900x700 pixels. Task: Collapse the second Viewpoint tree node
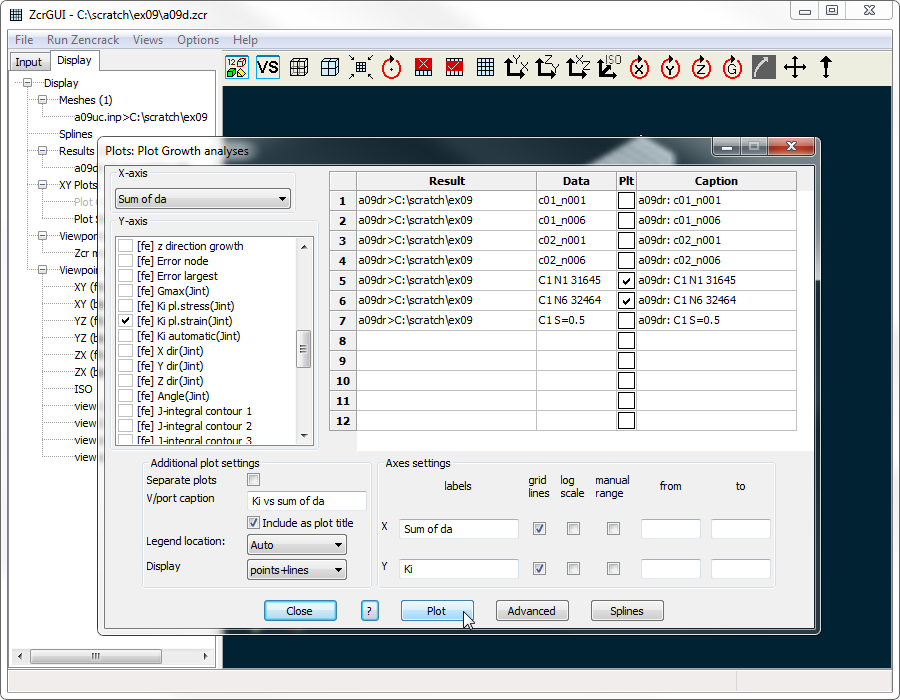[42, 270]
